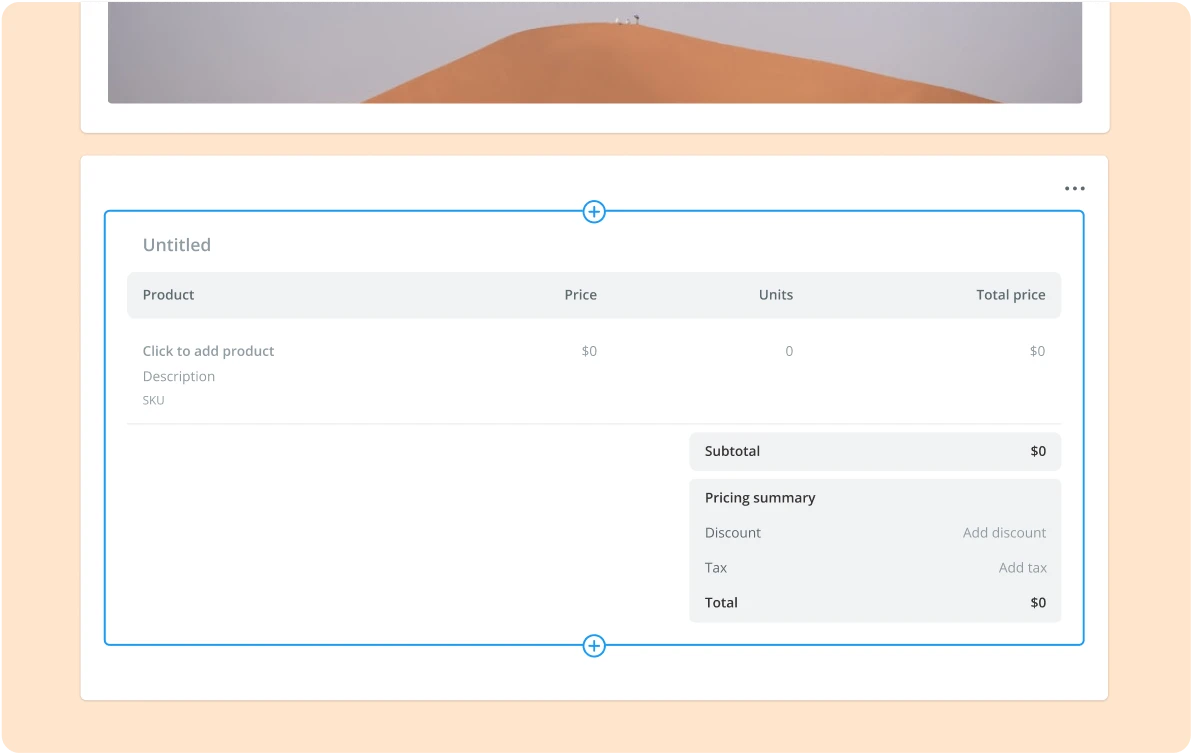Click the Total label in pricing summary
The image size is (1192, 753).
pos(721,603)
